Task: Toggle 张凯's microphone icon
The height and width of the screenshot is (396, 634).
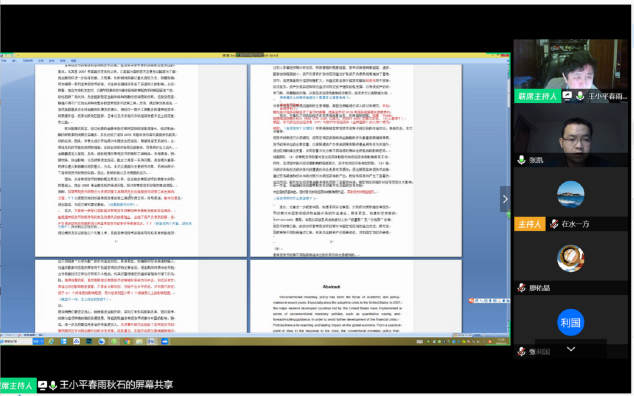Action: click(521, 160)
